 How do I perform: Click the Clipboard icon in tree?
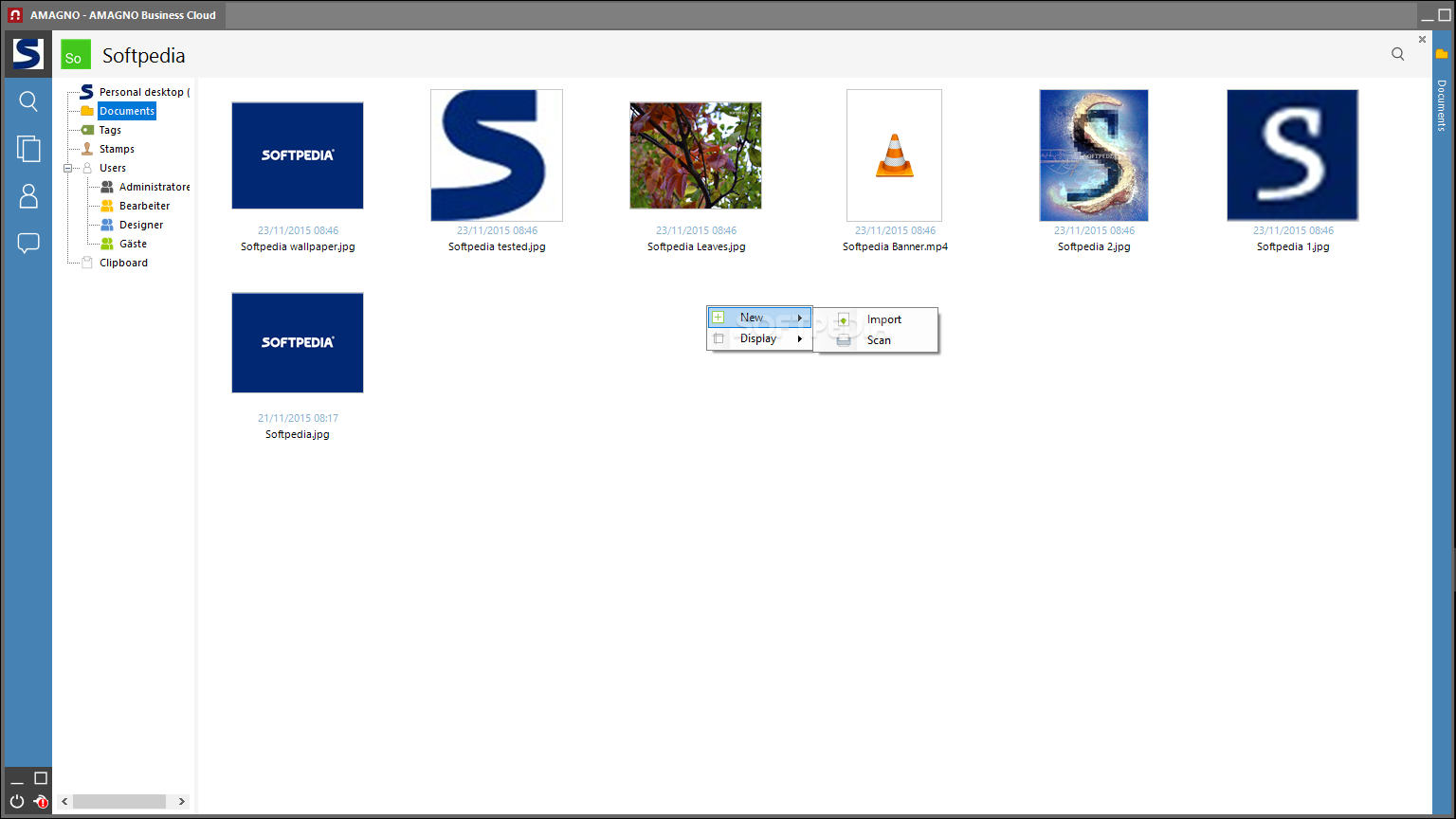[x=87, y=263]
